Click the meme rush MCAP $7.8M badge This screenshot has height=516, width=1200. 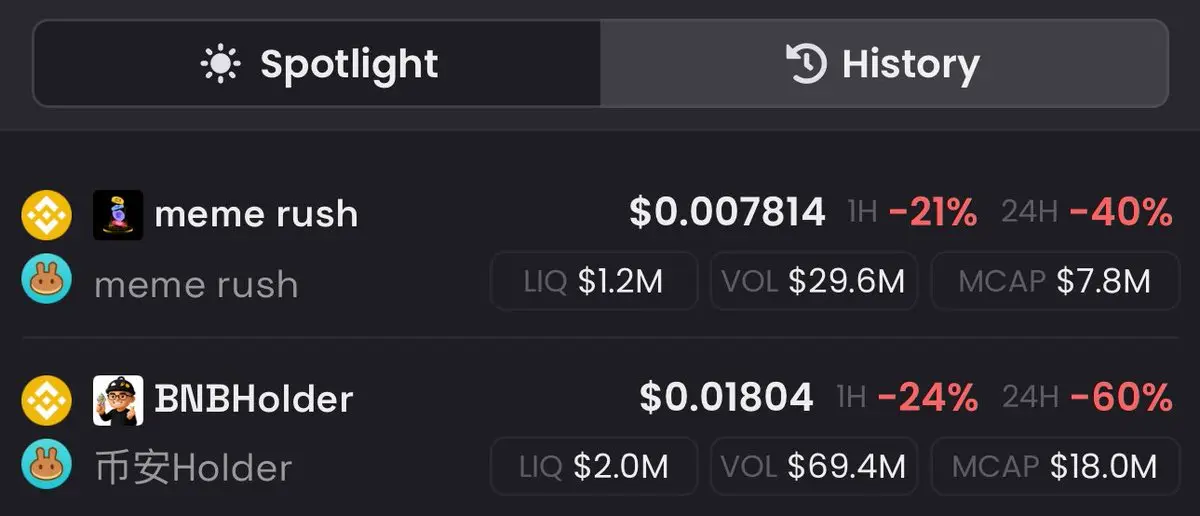click(x=1054, y=281)
